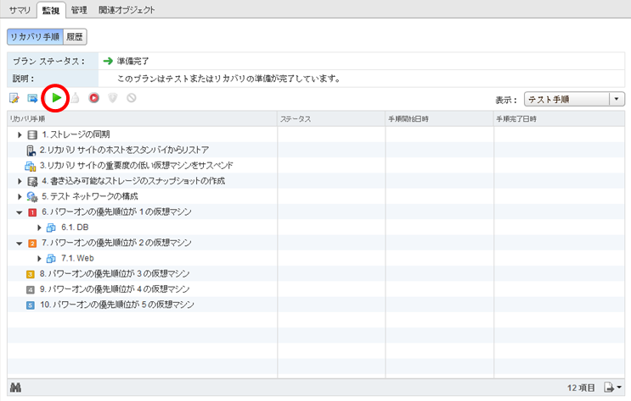Click the 手順完了日時 column header
This screenshot has height=401, width=631.
click(x=559, y=119)
